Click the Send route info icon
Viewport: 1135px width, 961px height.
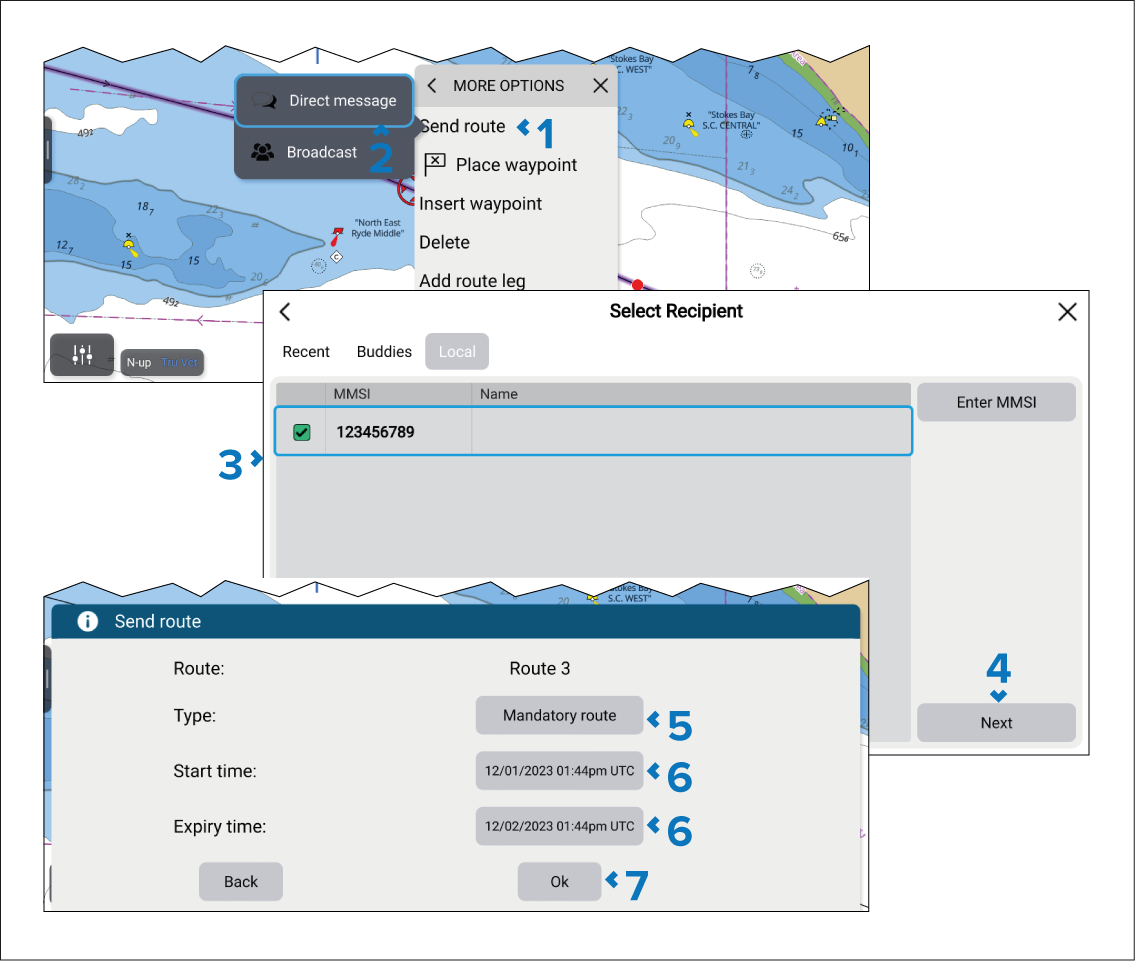88,622
